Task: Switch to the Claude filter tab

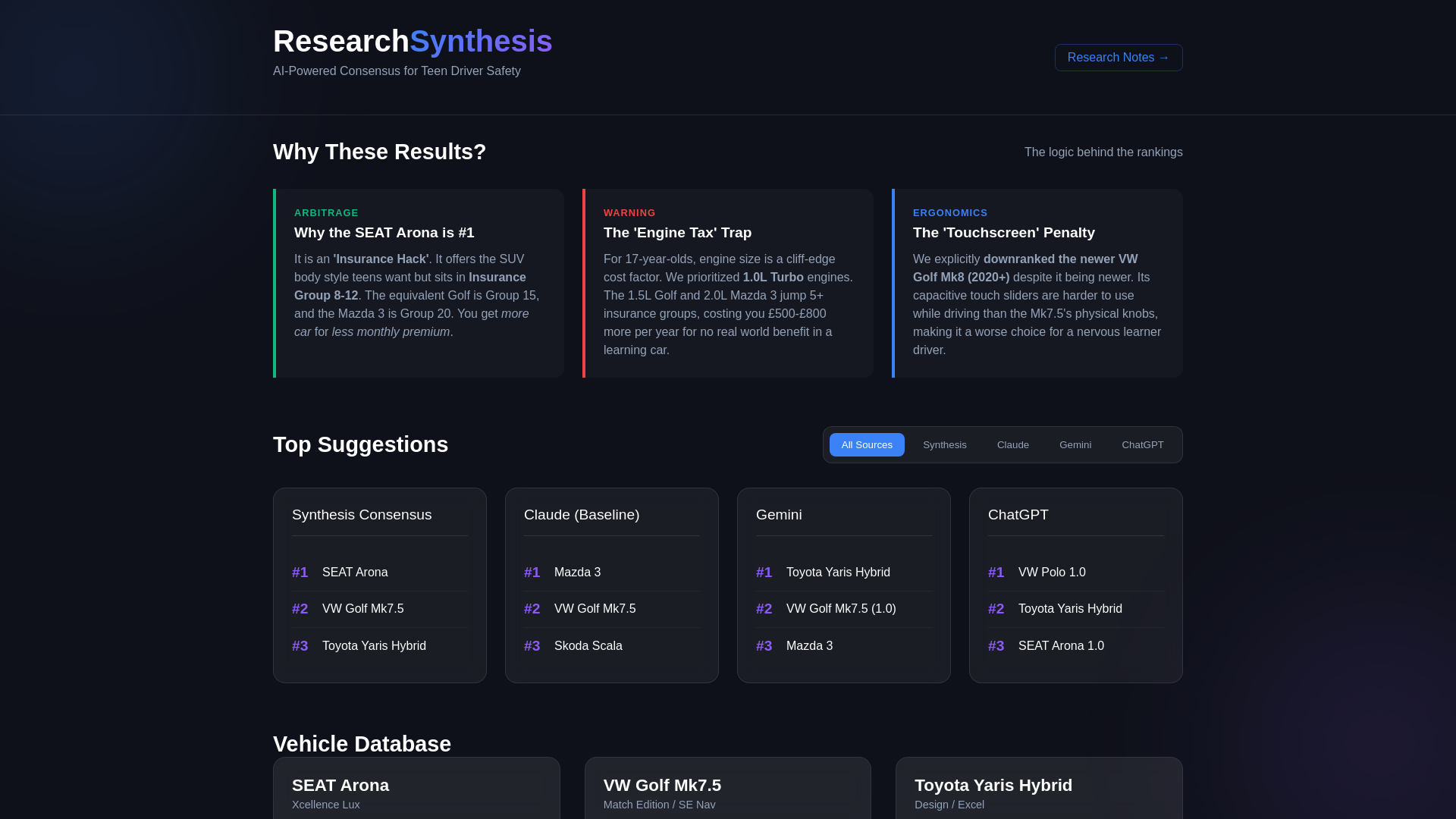Action: (1013, 445)
